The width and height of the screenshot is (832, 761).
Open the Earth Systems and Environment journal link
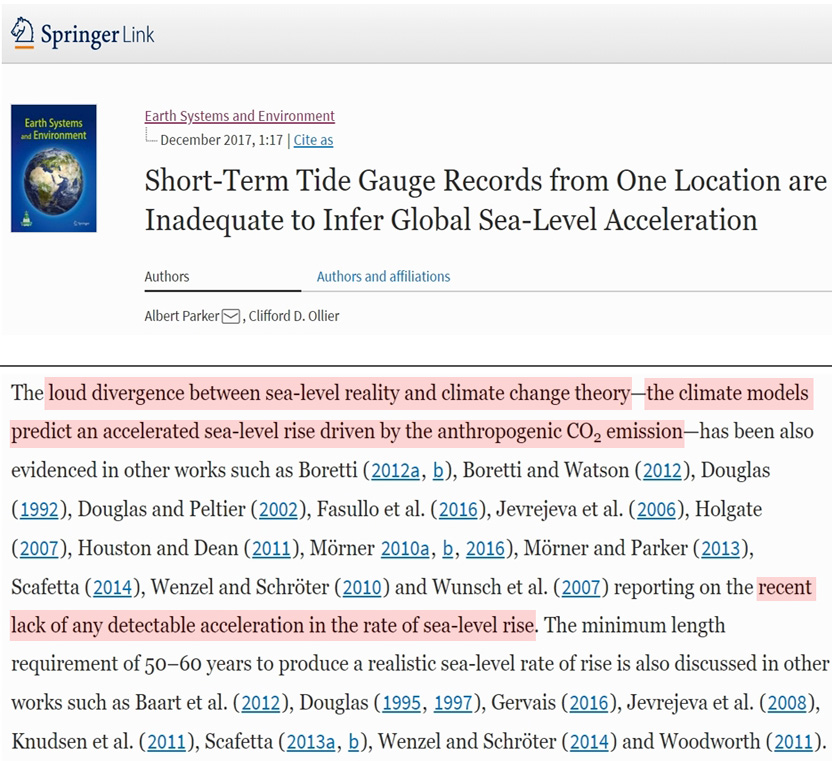click(x=239, y=116)
